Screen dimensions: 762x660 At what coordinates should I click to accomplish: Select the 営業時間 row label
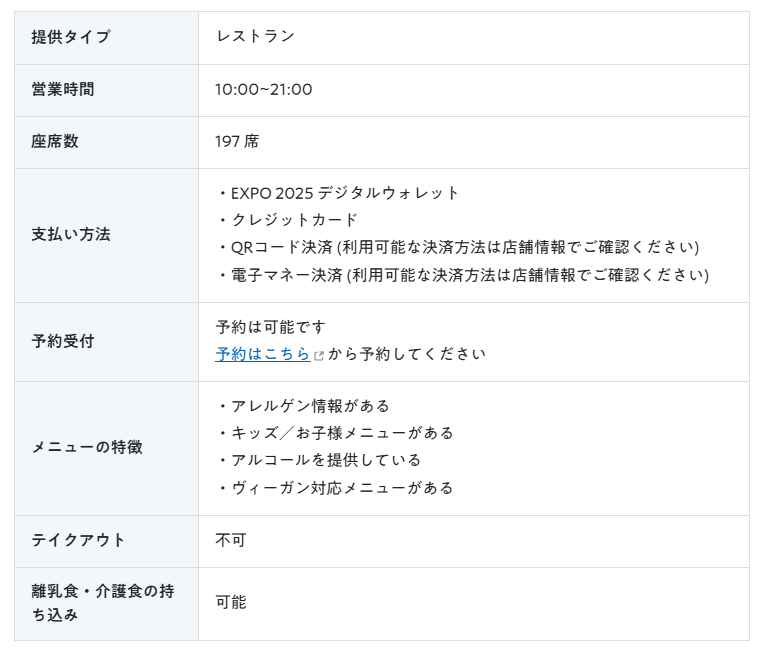tap(63, 89)
